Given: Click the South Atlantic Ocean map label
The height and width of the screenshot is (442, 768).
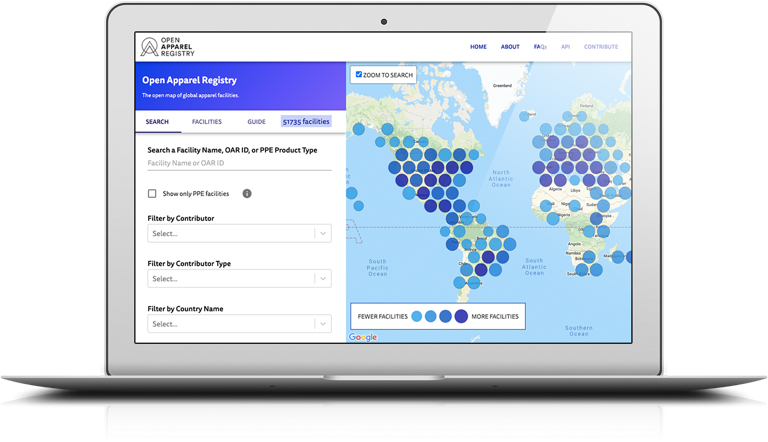Looking at the screenshot, I should click(534, 267).
